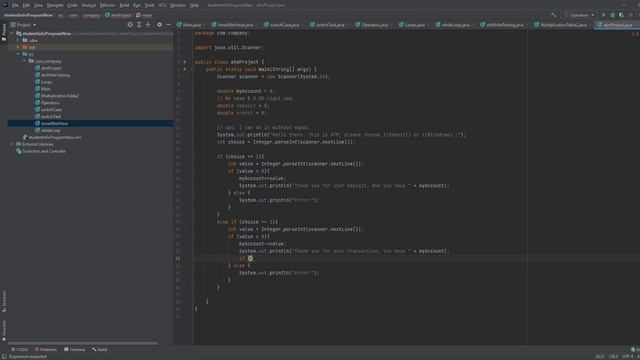Select Main class in project tree

[x=46, y=89]
